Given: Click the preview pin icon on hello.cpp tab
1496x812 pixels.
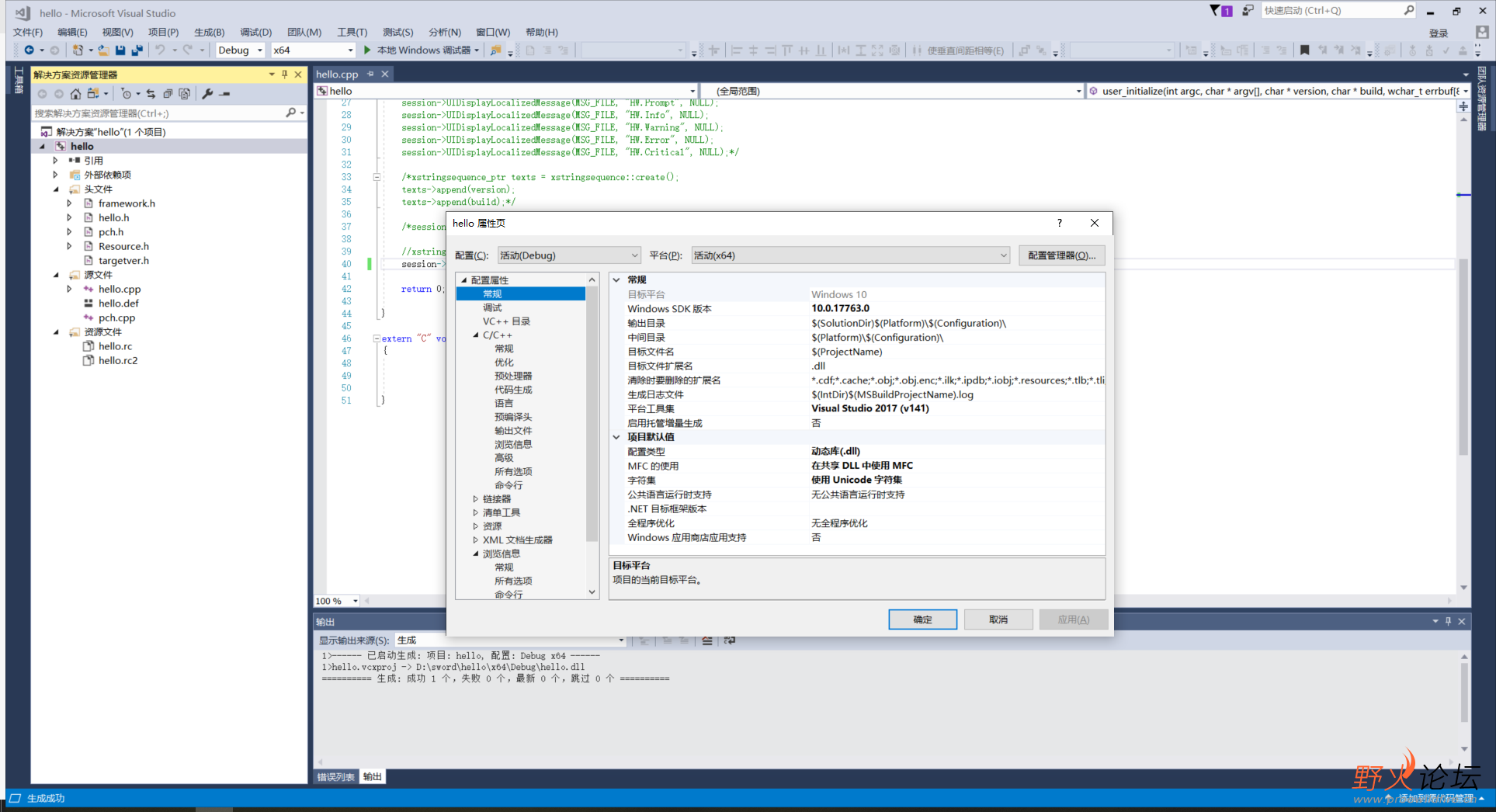Looking at the screenshot, I should click(x=371, y=74).
